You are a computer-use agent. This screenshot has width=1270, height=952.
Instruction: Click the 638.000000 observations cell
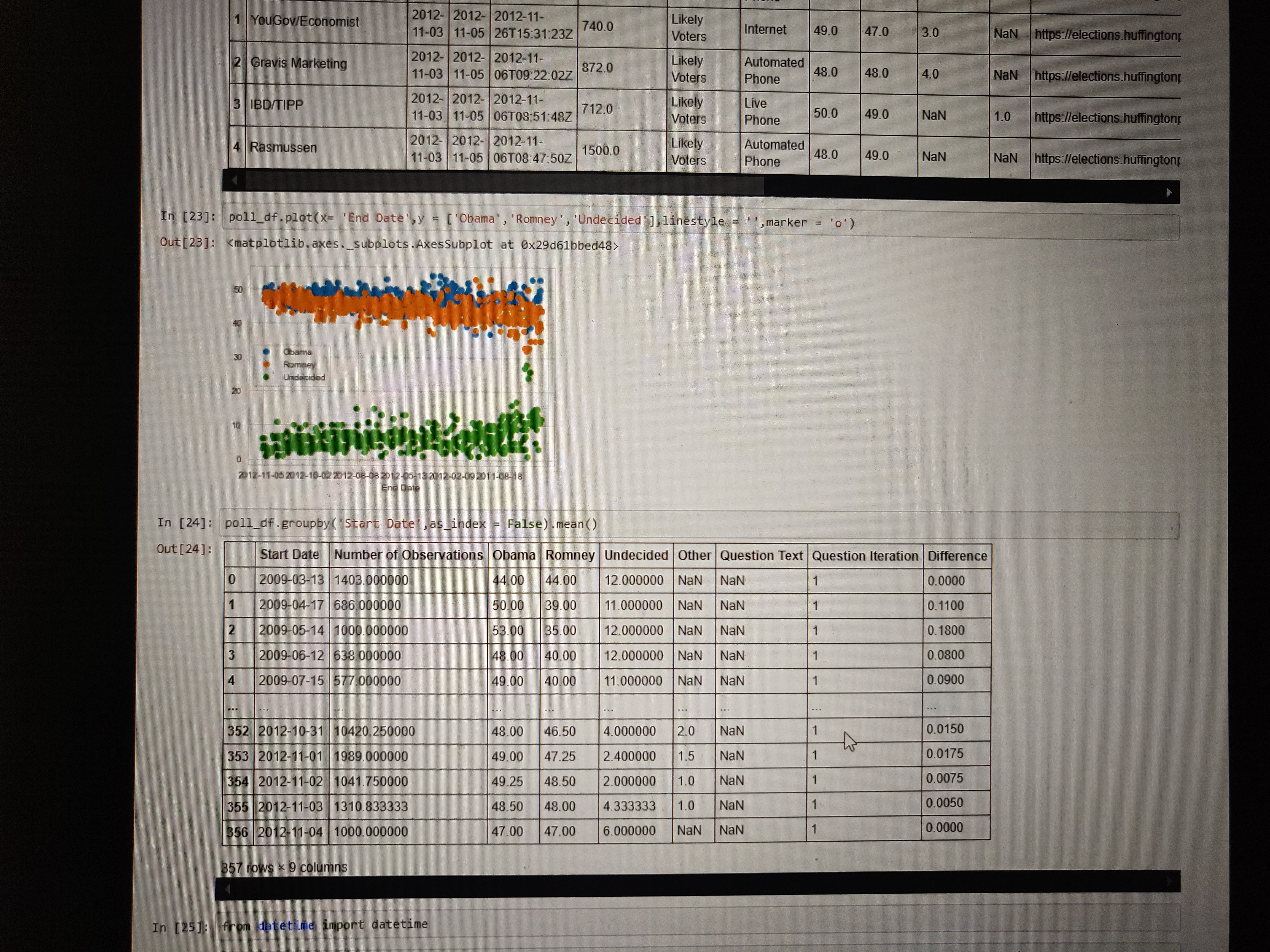pos(408,655)
